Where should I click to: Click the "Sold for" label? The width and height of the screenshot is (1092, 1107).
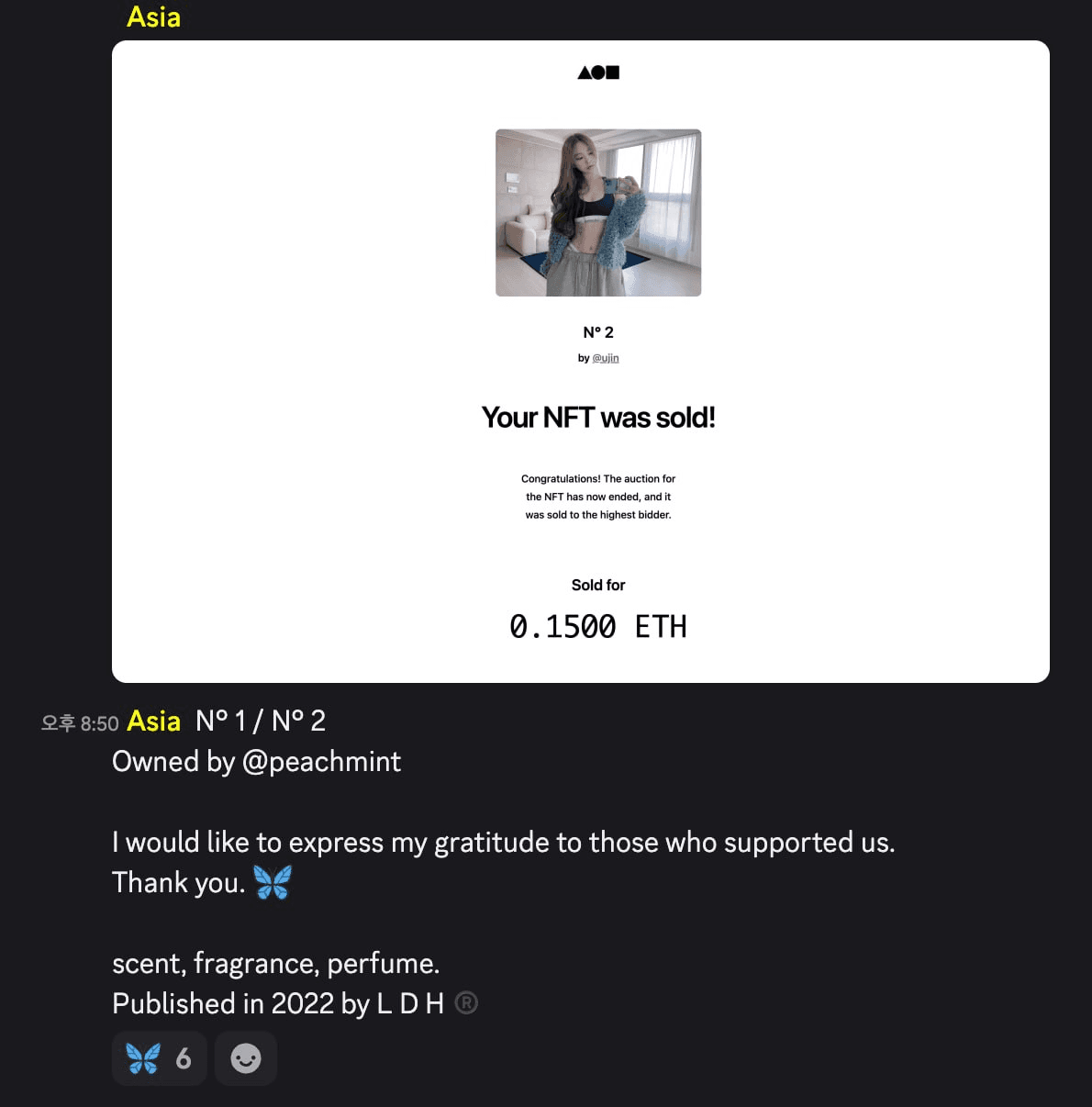pyautogui.click(x=598, y=585)
